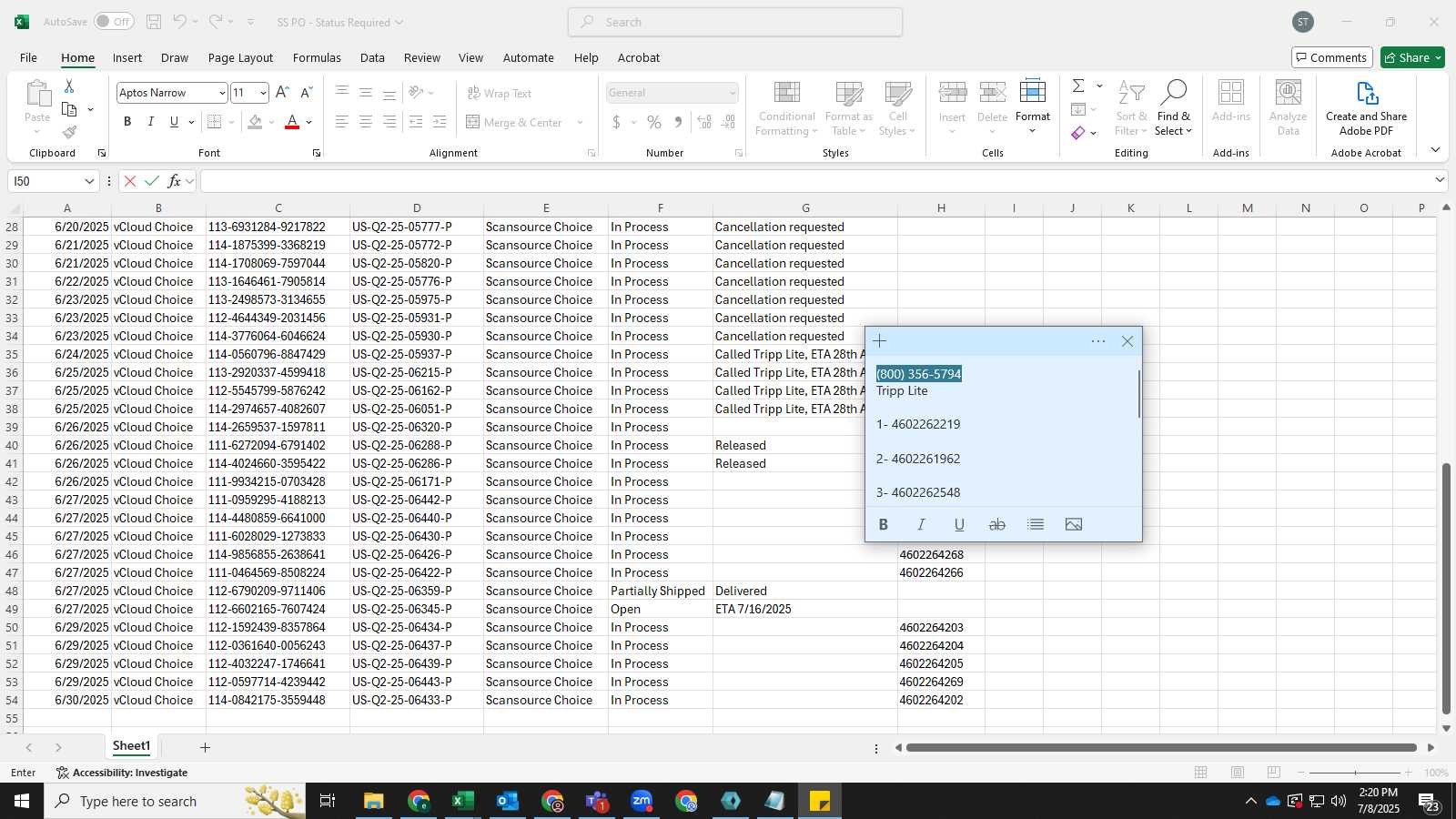
Task: Toggle Bold in ribbon Font group
Action: (127, 122)
